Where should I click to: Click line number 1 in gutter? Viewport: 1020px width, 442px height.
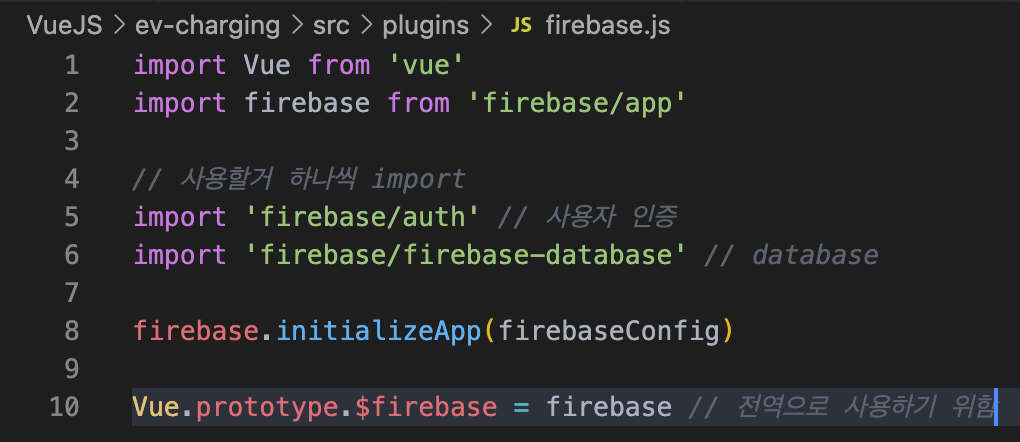point(72,65)
